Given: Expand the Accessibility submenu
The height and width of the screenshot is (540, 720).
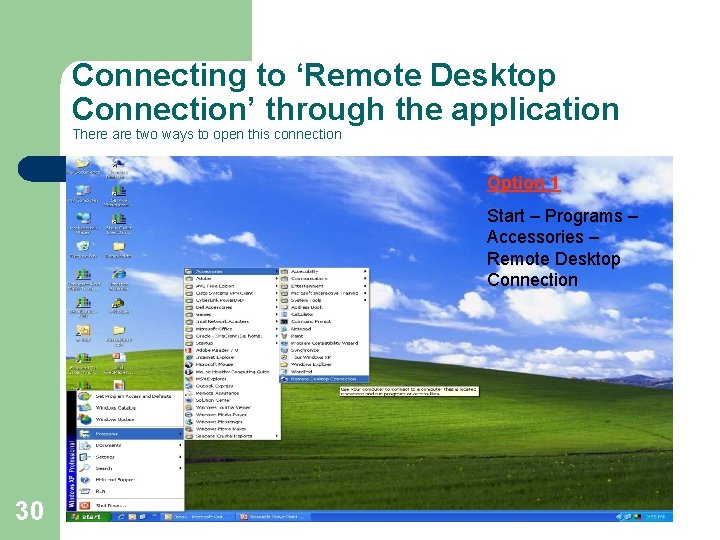Looking at the screenshot, I should pos(324,271).
